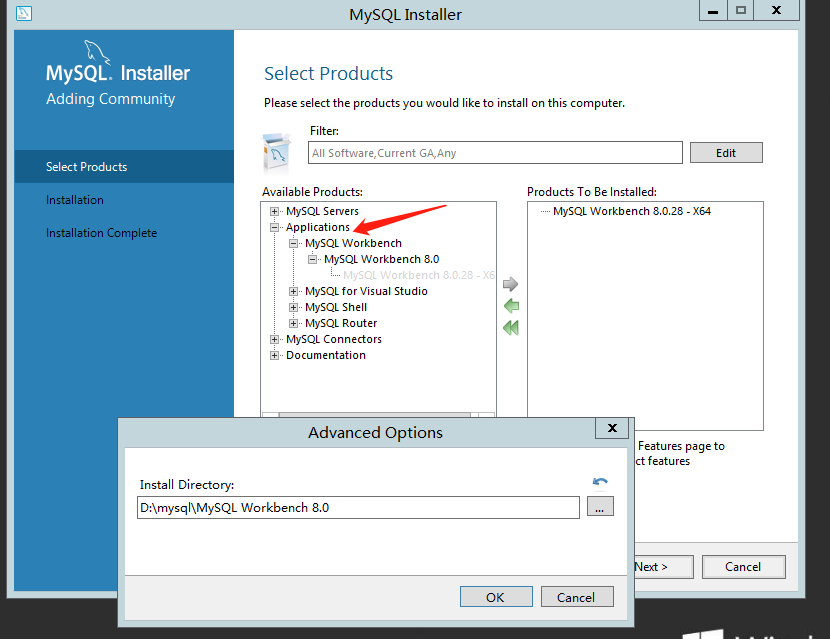Image resolution: width=830 pixels, height=639 pixels.
Task: Maximize the MySQL Installer window
Action: [x=741, y=11]
